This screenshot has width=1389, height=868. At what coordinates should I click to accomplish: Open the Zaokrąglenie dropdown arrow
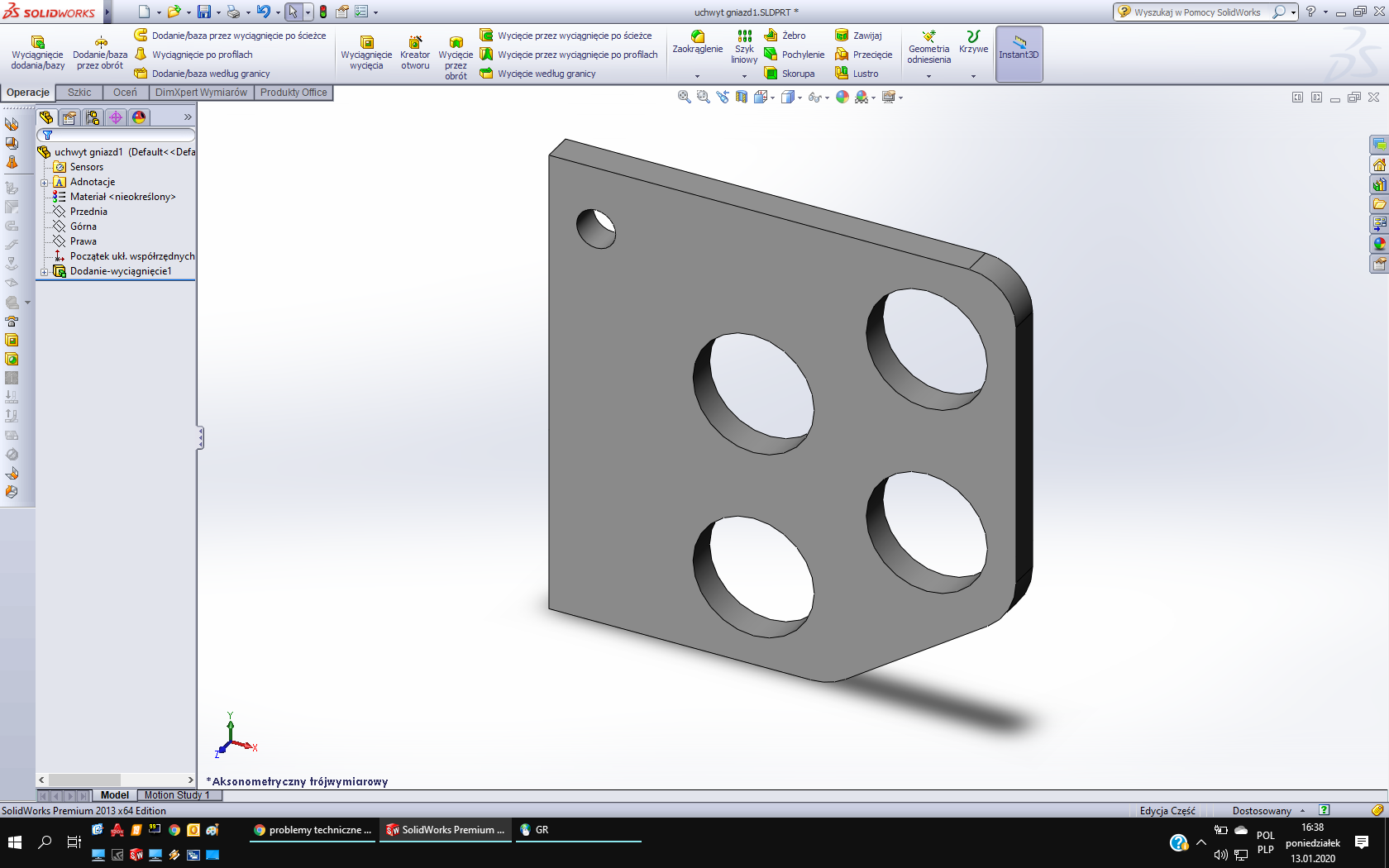pos(697,76)
